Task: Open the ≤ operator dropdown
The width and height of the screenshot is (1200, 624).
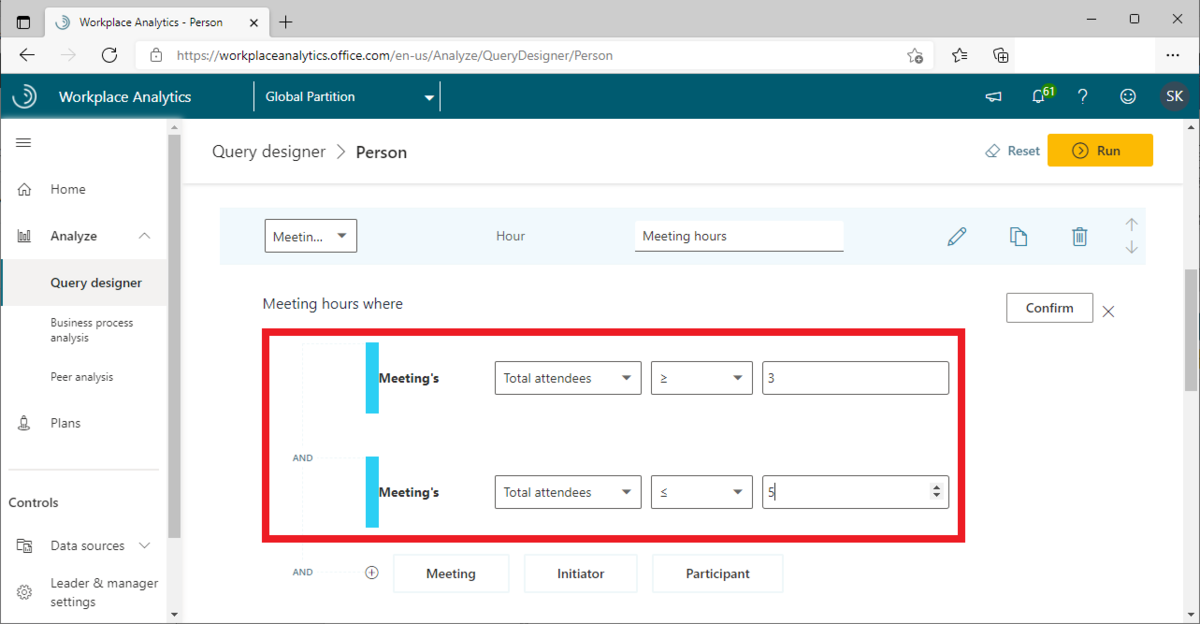Action: point(701,492)
